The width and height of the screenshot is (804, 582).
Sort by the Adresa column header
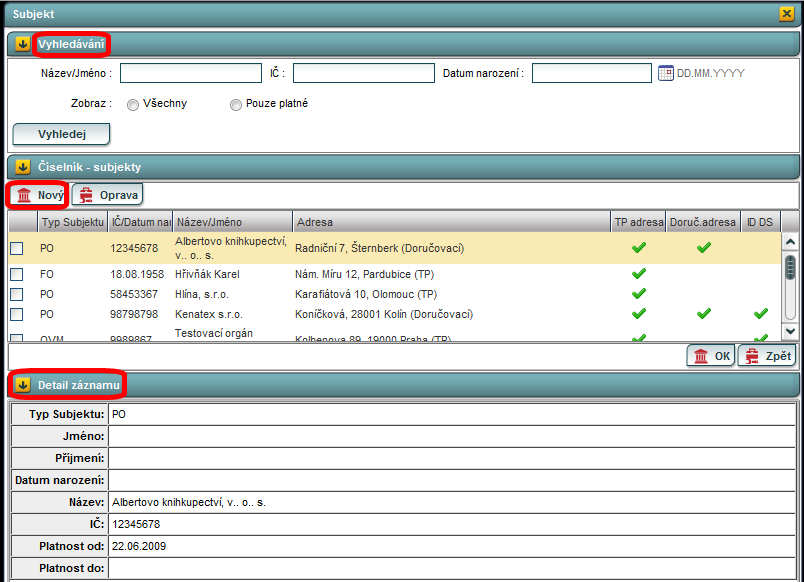point(452,222)
